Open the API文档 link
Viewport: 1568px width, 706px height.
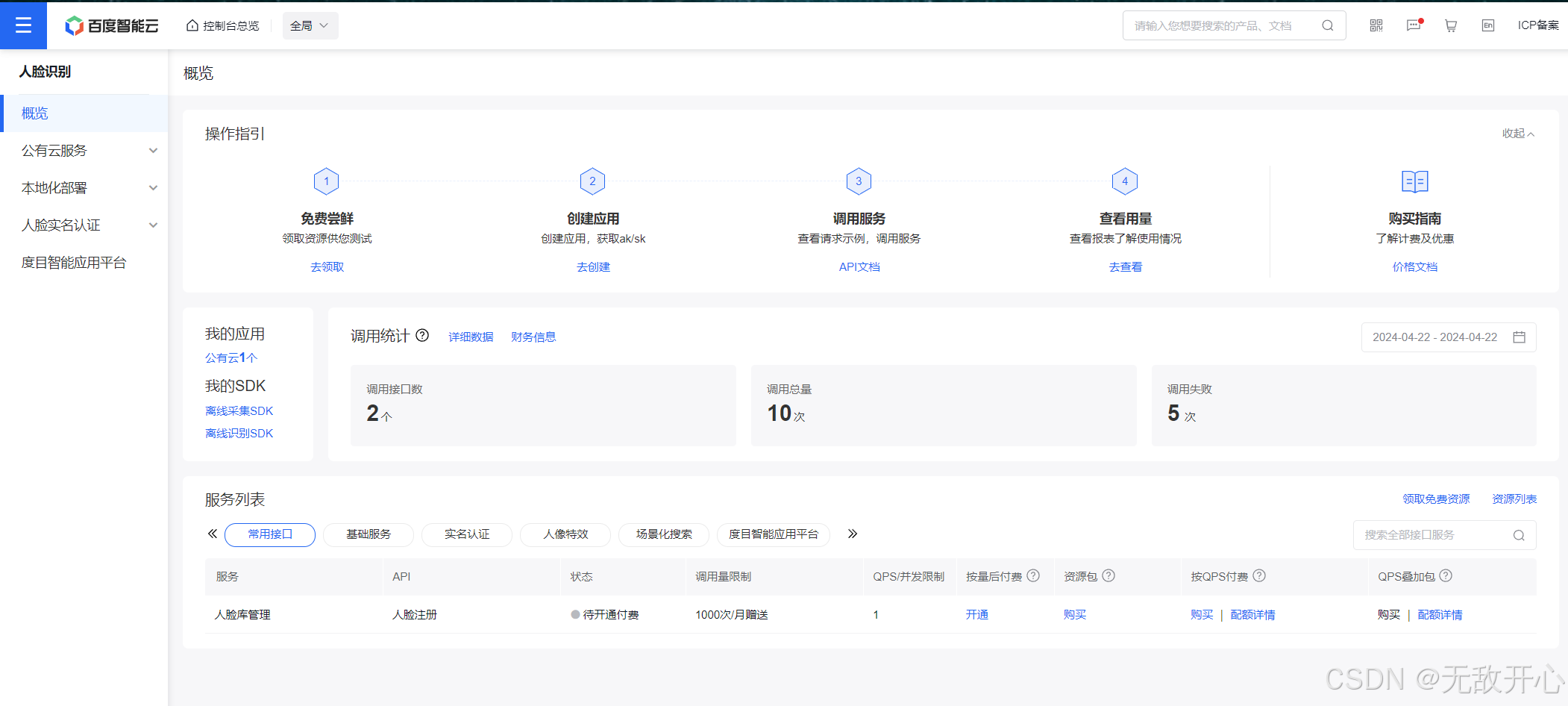(859, 267)
